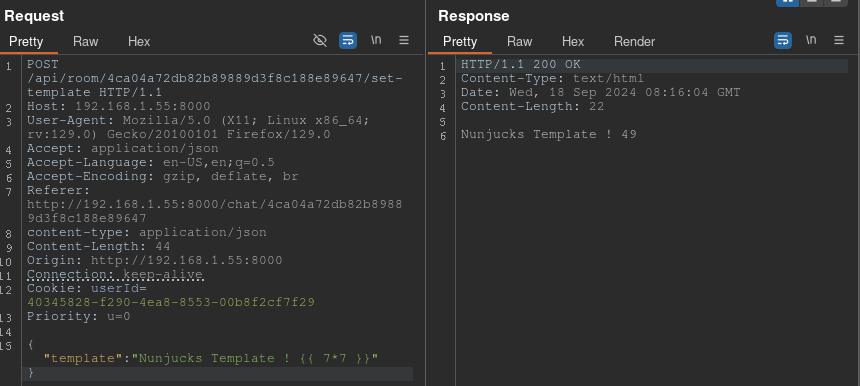The height and width of the screenshot is (386, 860).
Task: Toggle word wrap in the Response panel
Action: click(783, 41)
